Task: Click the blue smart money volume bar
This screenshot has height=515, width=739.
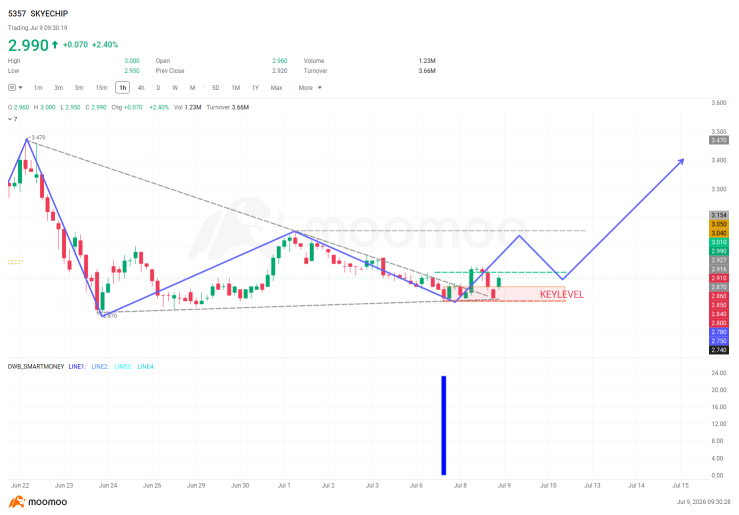Action: pos(443,425)
